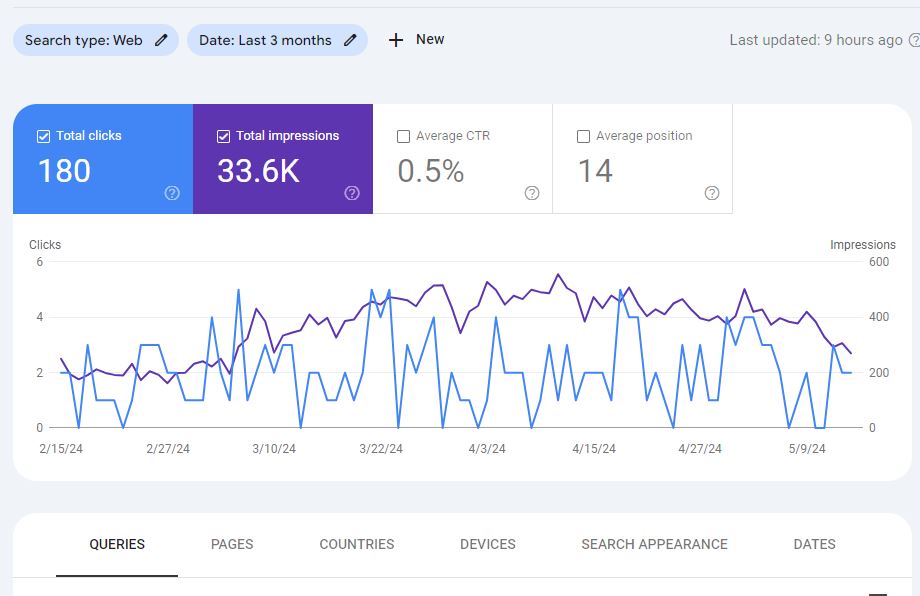The image size is (920, 596).
Task: Switch to the Pages tab
Action: 232,544
